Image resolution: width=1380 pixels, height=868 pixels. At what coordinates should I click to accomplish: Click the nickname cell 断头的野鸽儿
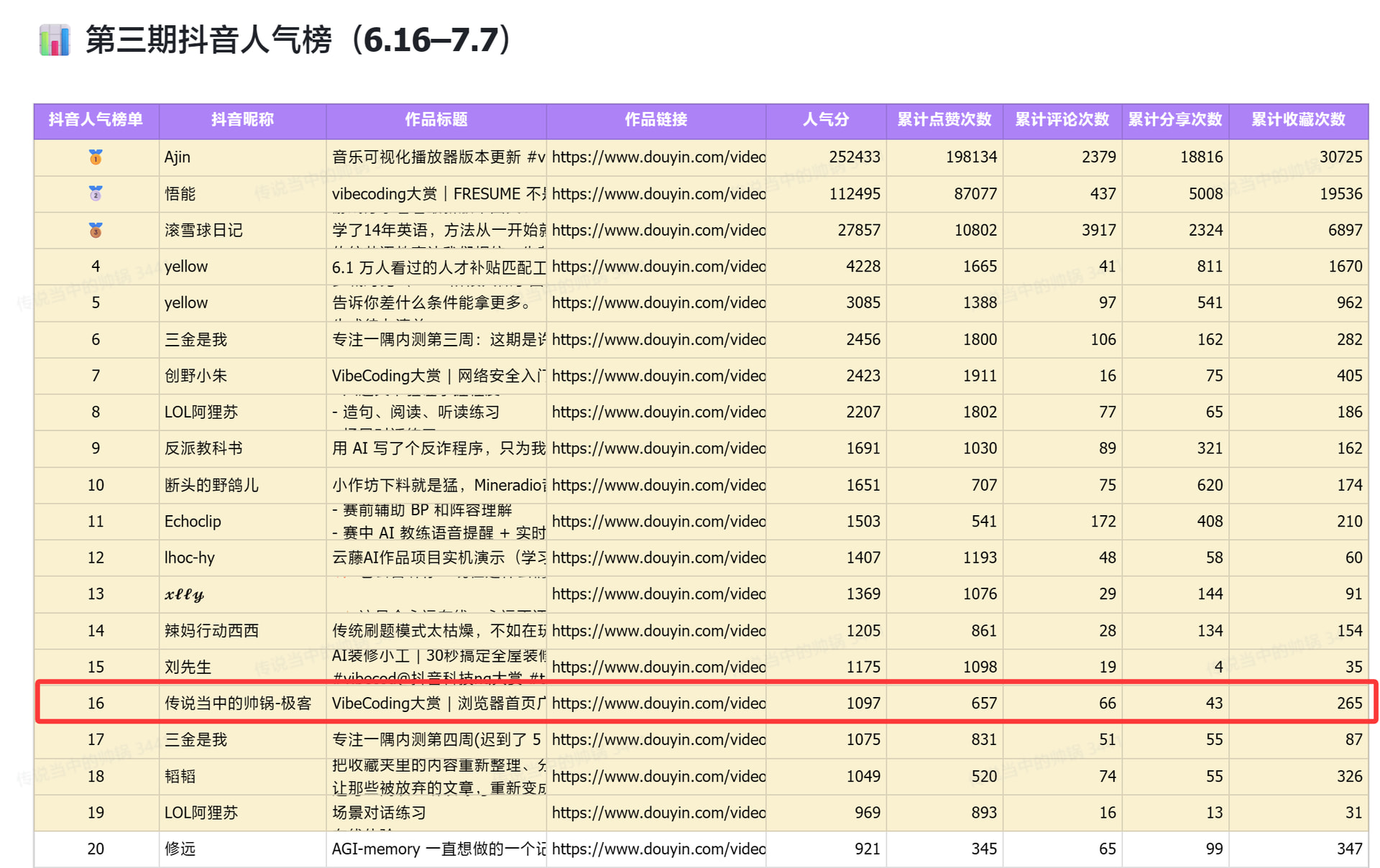[211, 485]
